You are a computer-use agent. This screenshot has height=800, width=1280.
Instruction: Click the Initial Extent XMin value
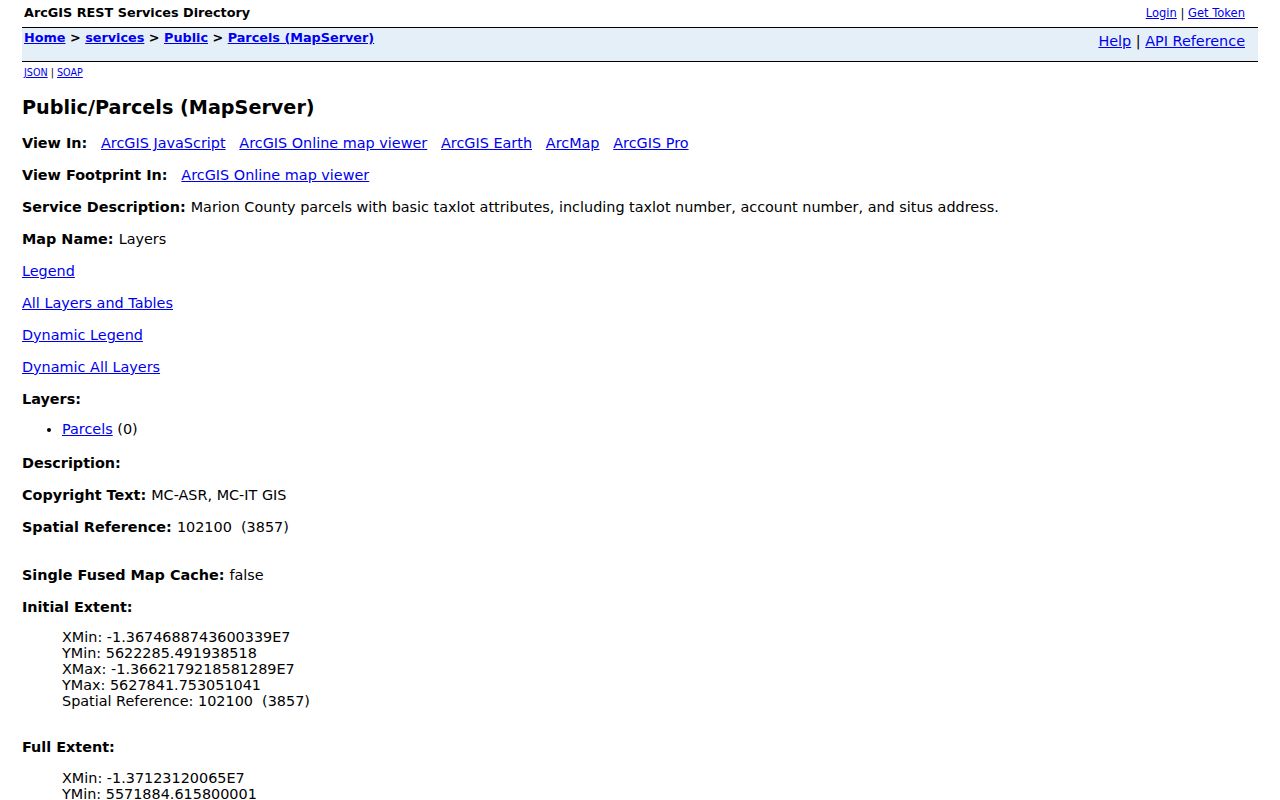pyautogui.click(x=198, y=637)
